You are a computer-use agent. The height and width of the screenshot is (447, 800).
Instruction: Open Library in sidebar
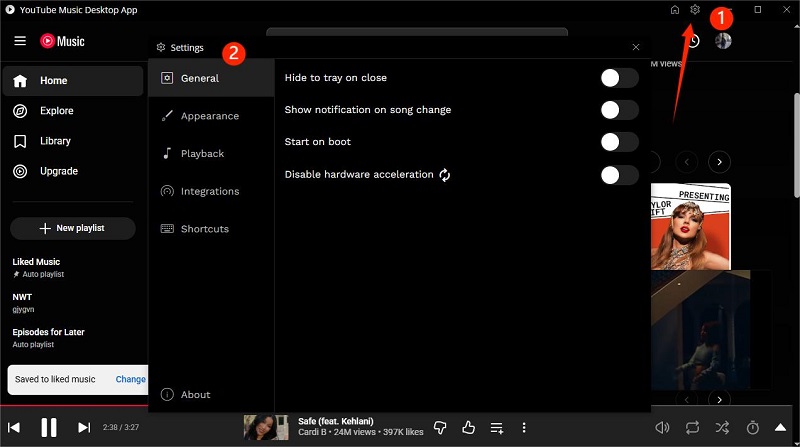click(73, 141)
